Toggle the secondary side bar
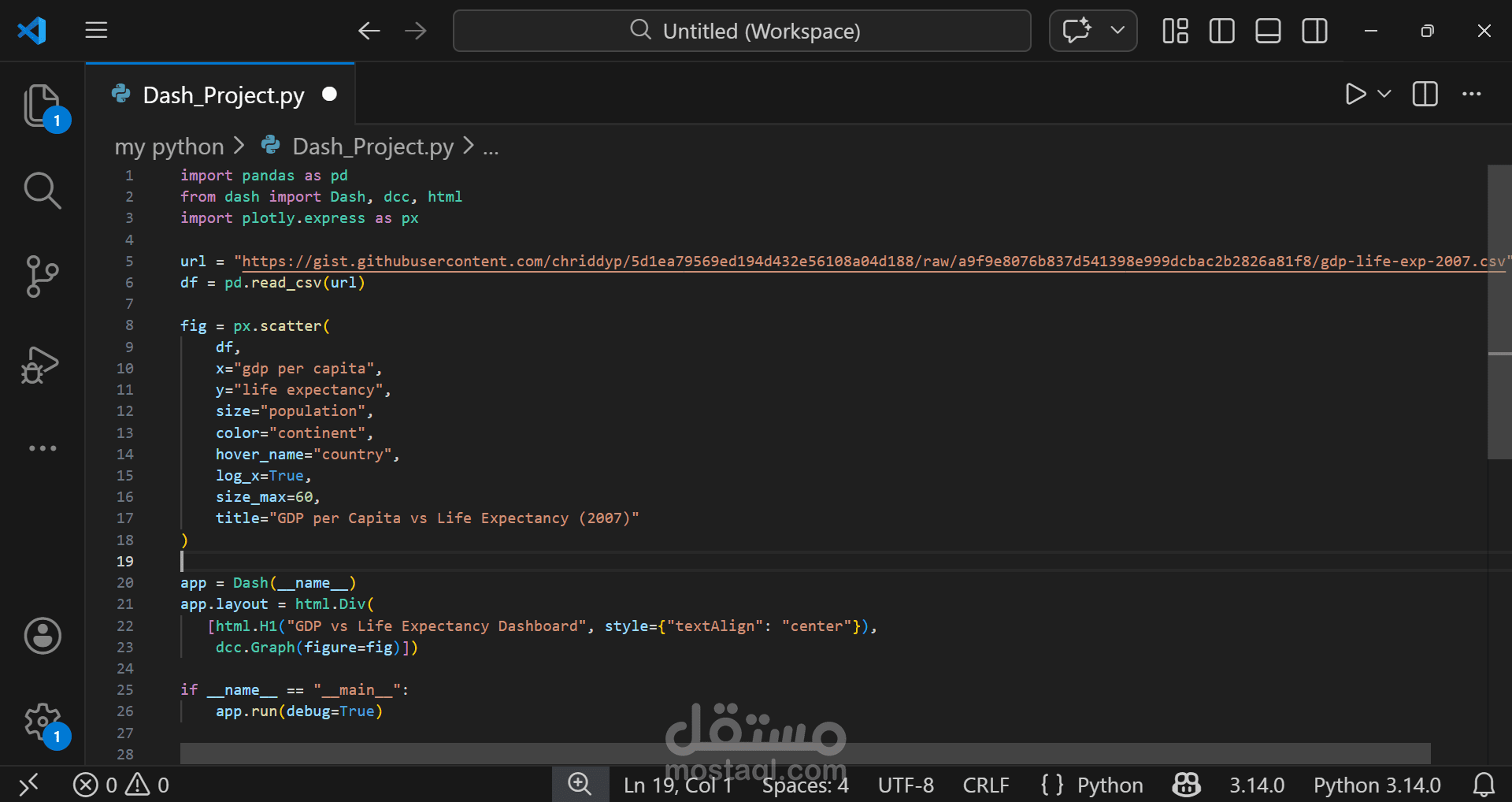1512x802 pixels. point(1314,32)
